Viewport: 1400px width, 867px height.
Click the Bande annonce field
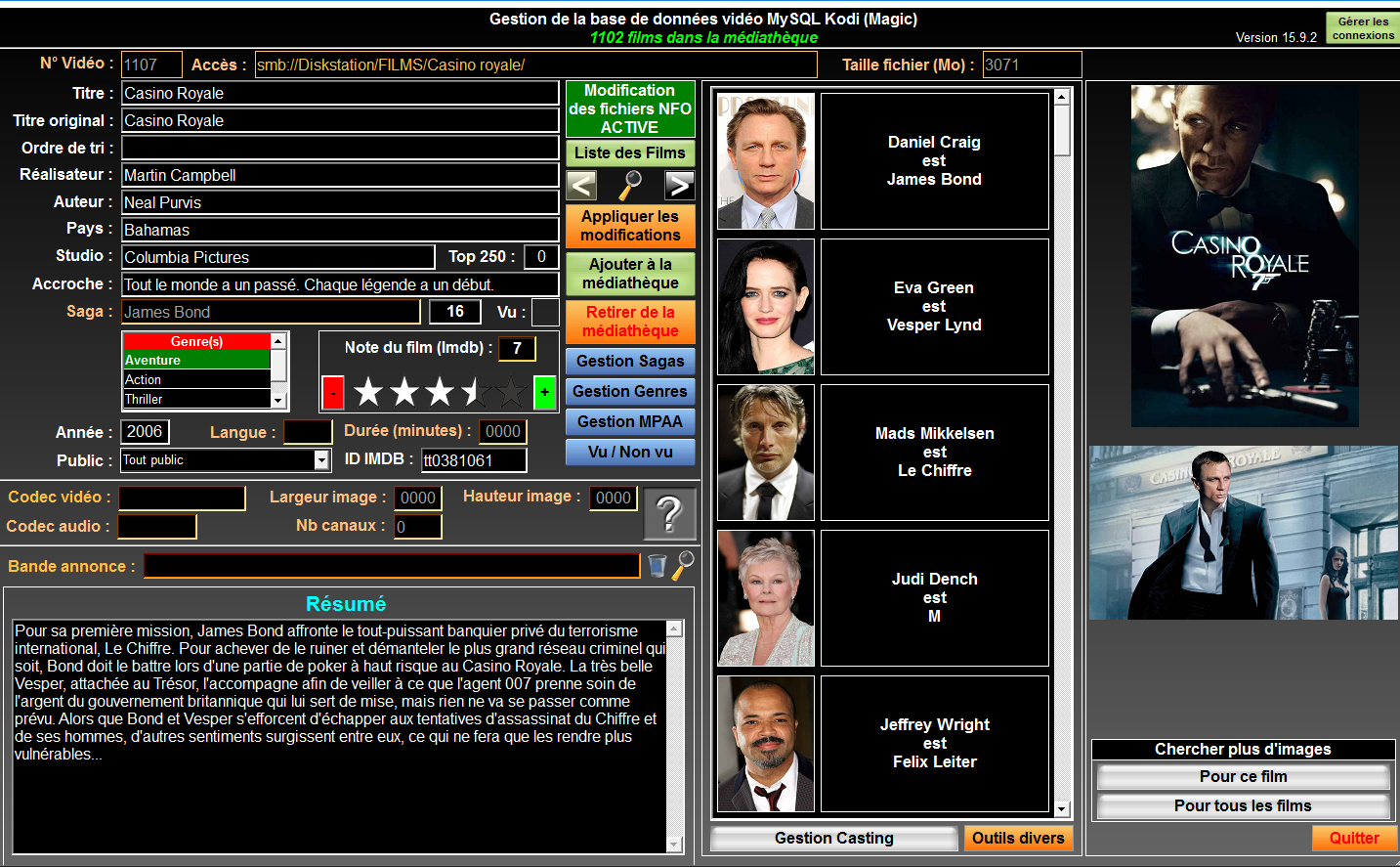(392, 565)
